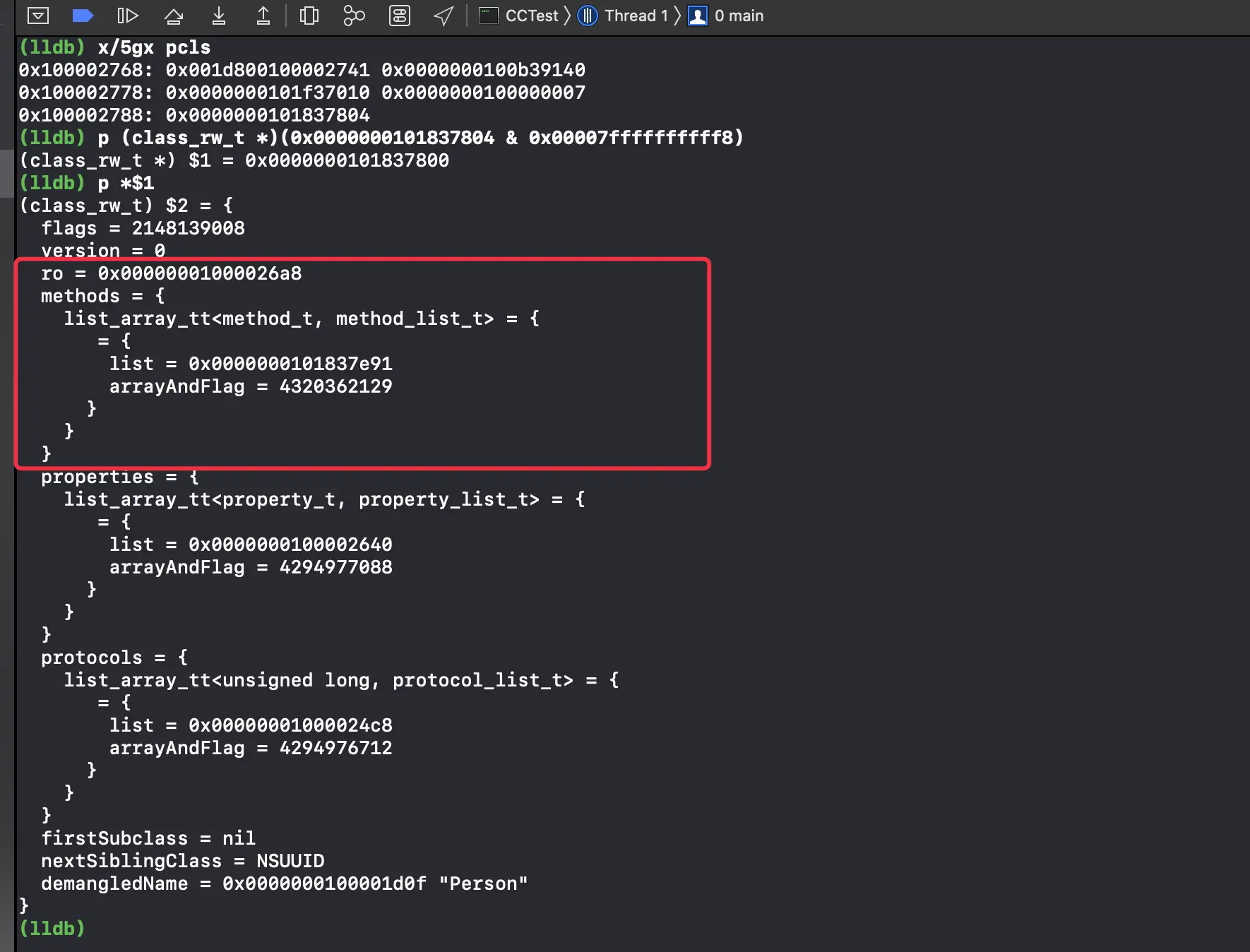Click the simulate location arrow icon
The width and height of the screenshot is (1250, 952).
[x=444, y=16]
